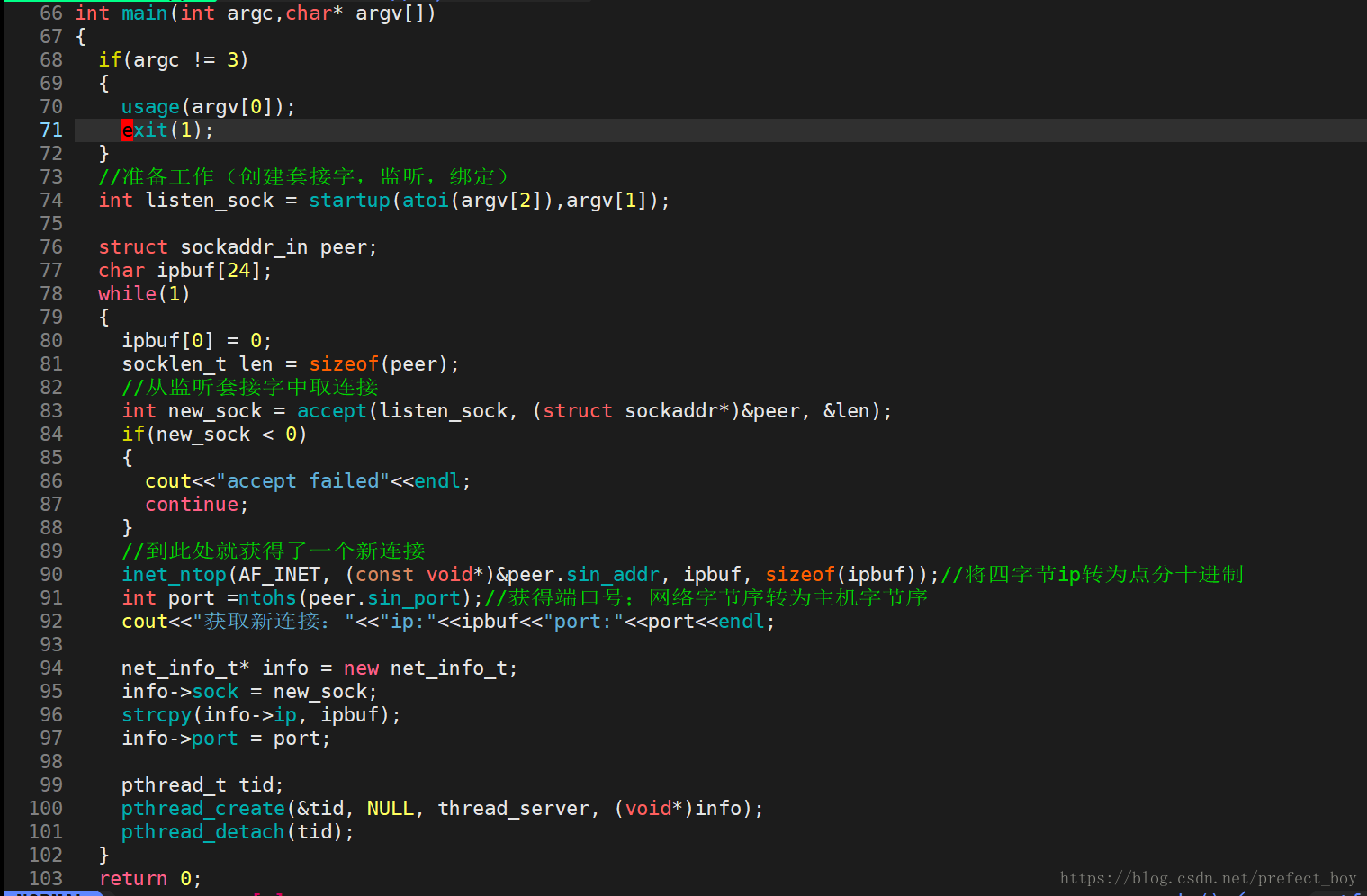Click 'sizeof(peer)' on line 81
The image size is (1367, 896).
click(379, 364)
